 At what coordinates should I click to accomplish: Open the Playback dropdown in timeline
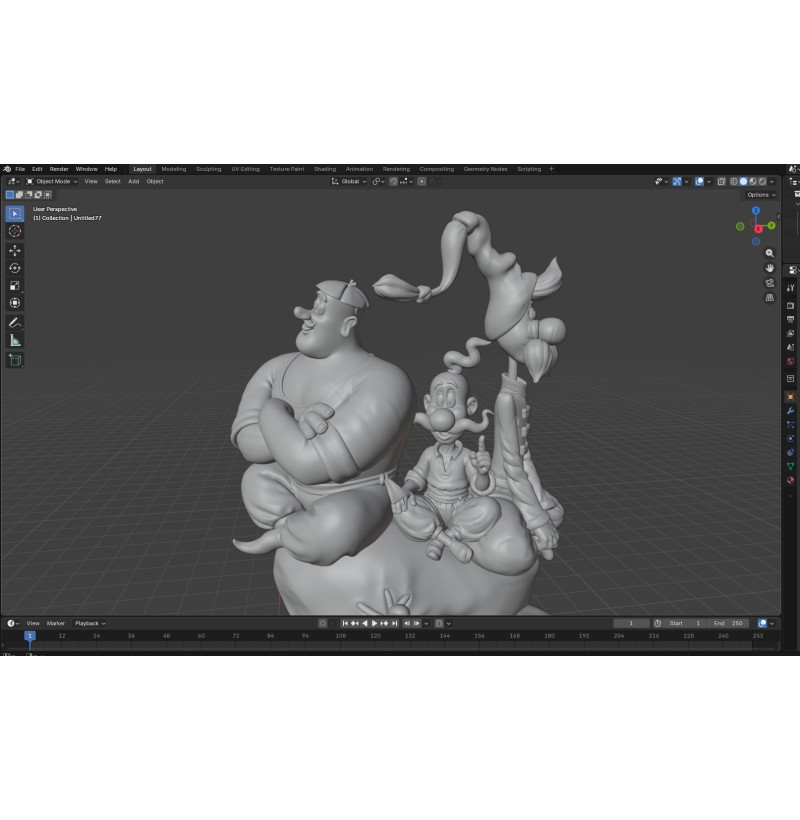[x=90, y=623]
